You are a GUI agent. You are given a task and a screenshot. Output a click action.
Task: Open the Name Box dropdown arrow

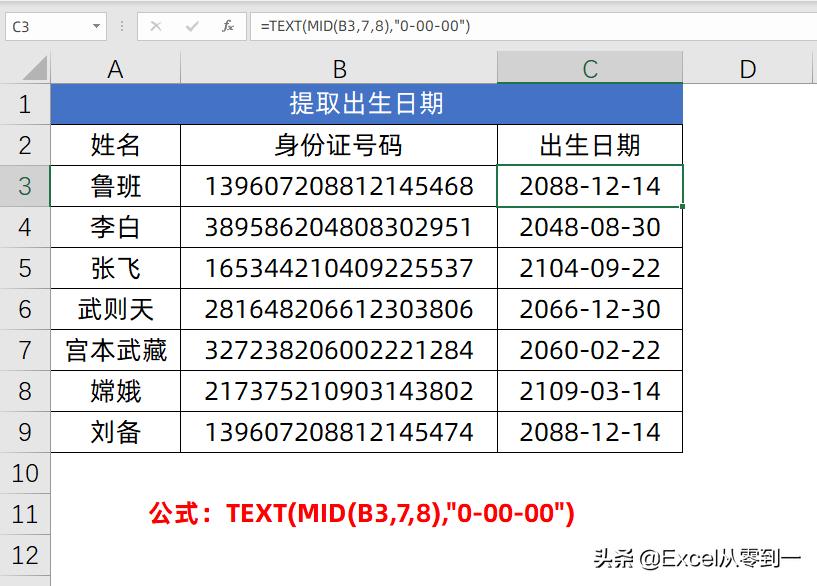point(95,28)
